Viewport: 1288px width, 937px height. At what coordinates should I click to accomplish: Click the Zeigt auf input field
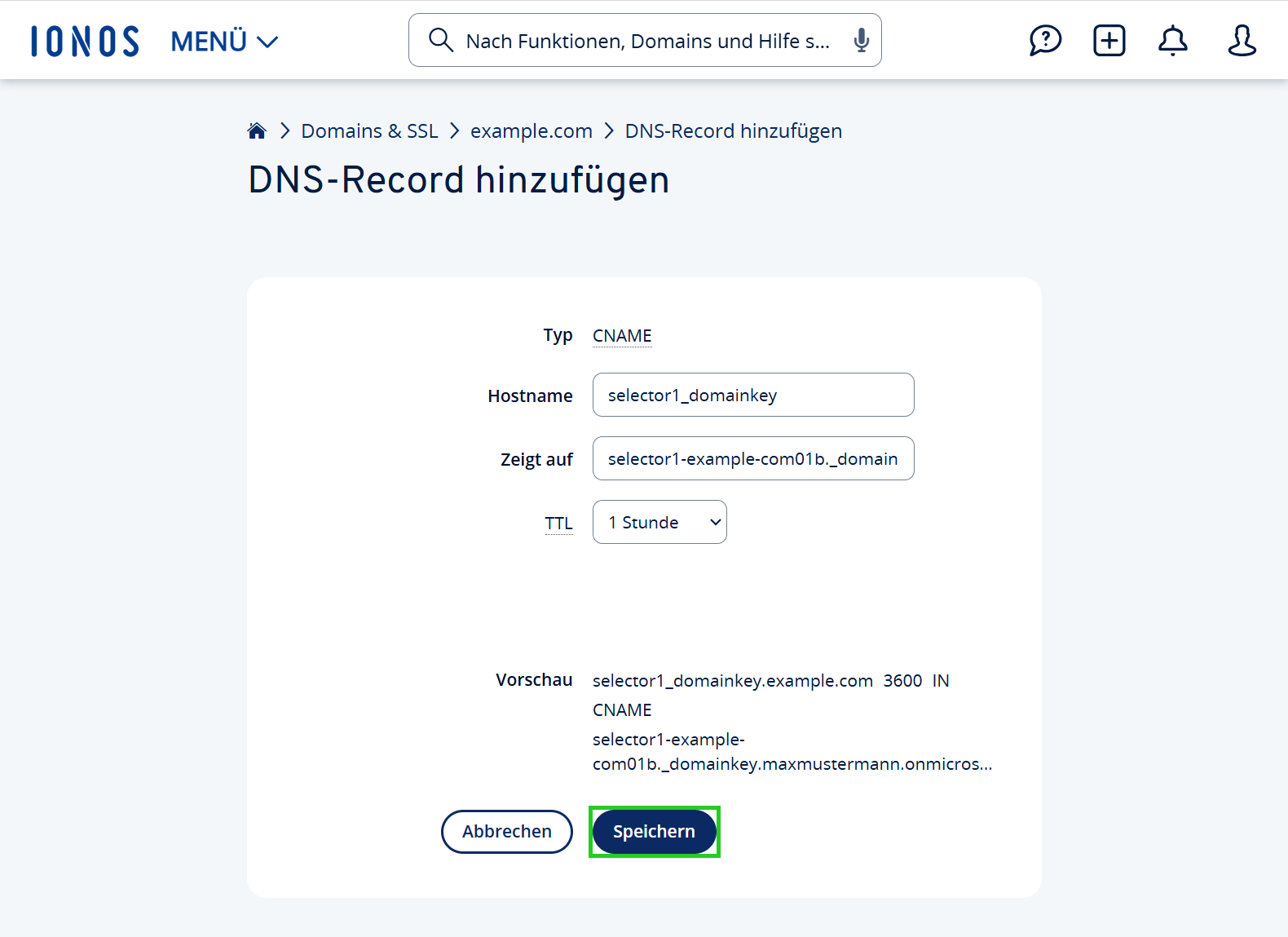click(x=753, y=458)
